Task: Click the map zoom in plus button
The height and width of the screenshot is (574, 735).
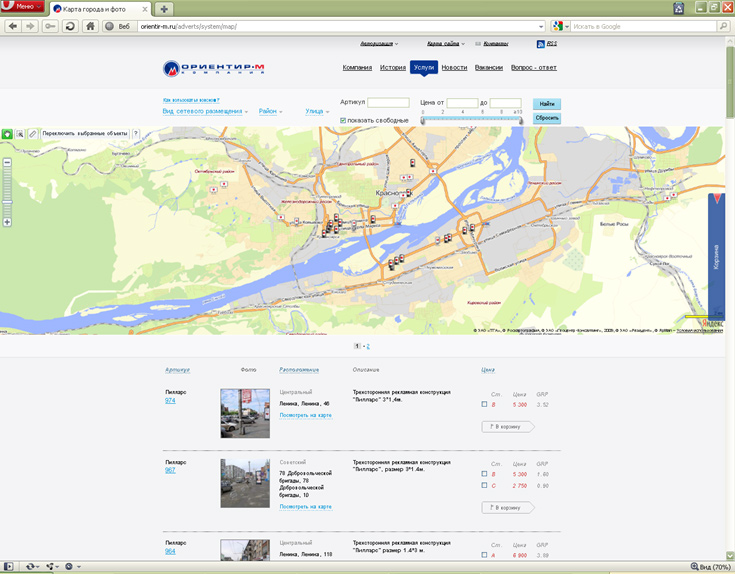Action: (x=7, y=222)
